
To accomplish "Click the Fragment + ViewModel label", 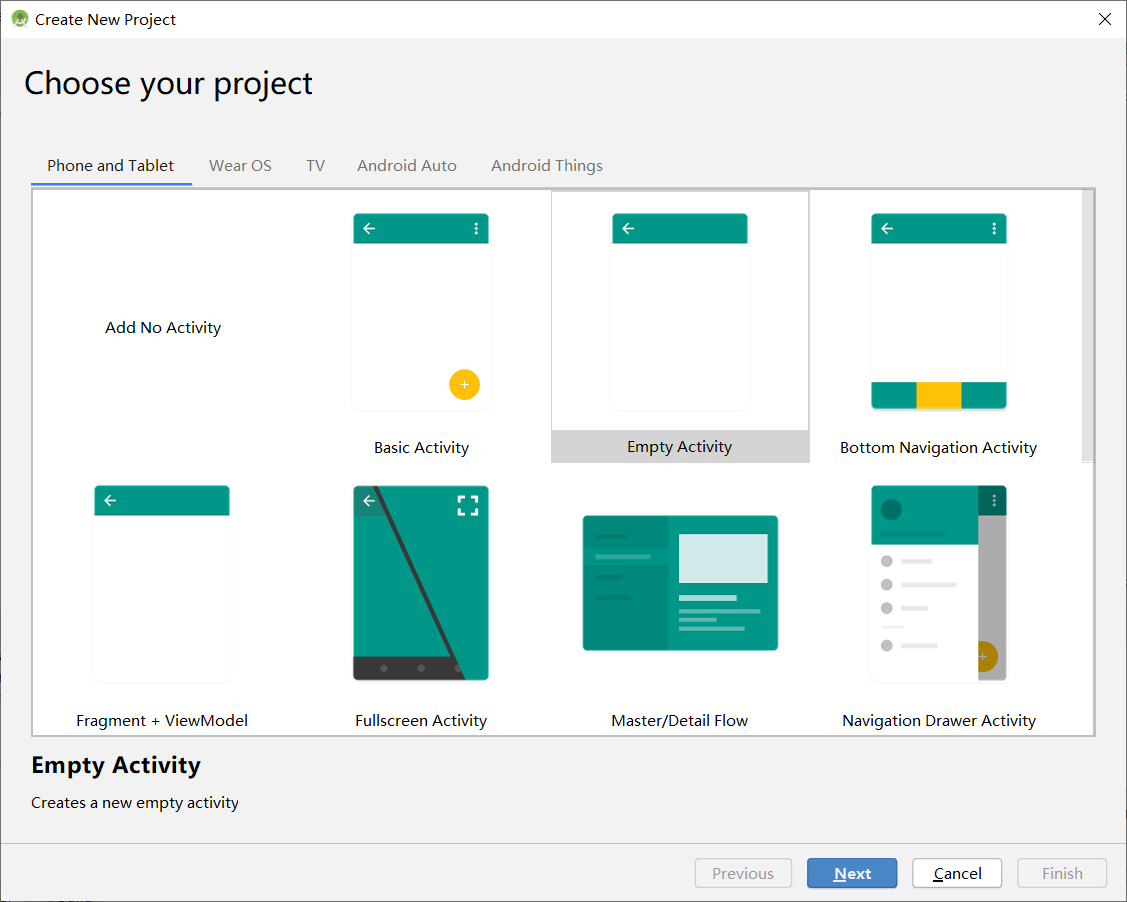I will [162, 721].
